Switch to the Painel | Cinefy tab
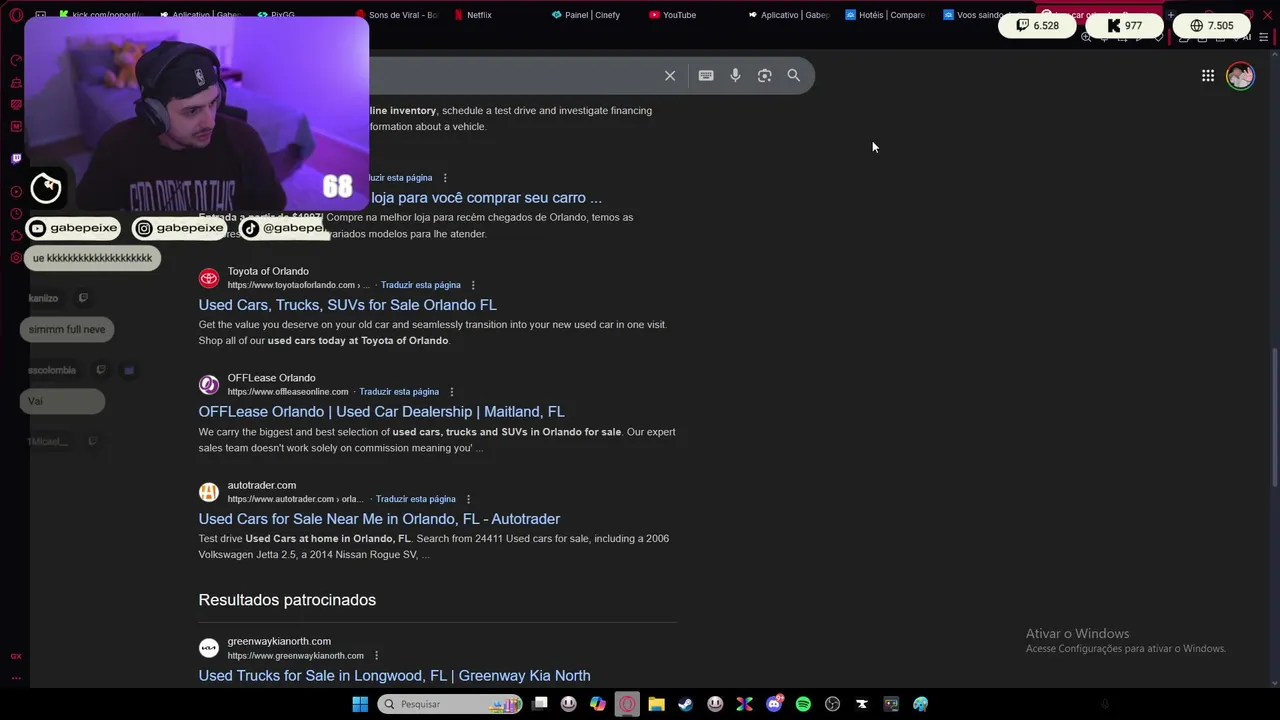This screenshot has width=1280, height=720. point(586,15)
